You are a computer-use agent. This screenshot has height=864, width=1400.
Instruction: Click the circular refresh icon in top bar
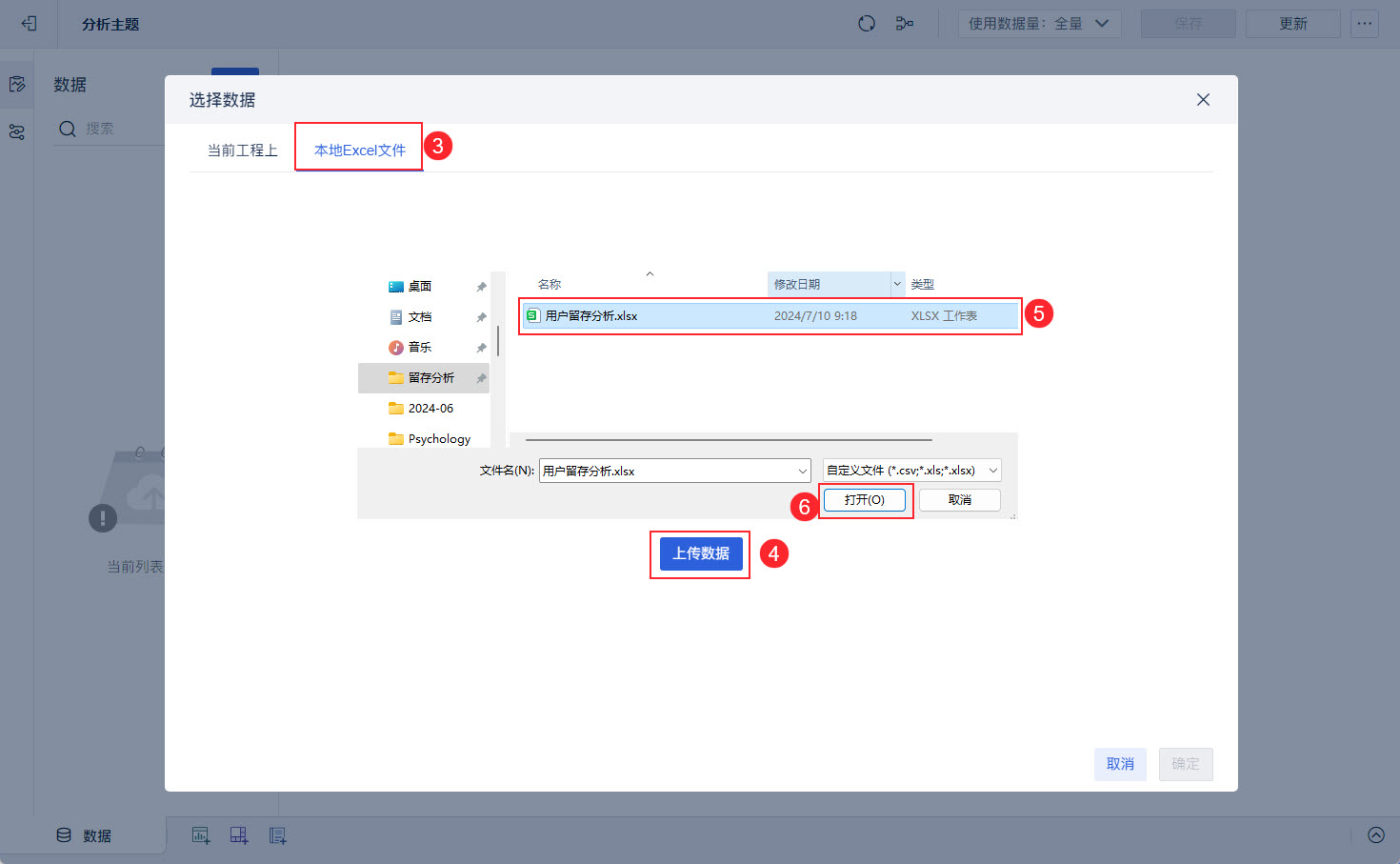pos(867,24)
